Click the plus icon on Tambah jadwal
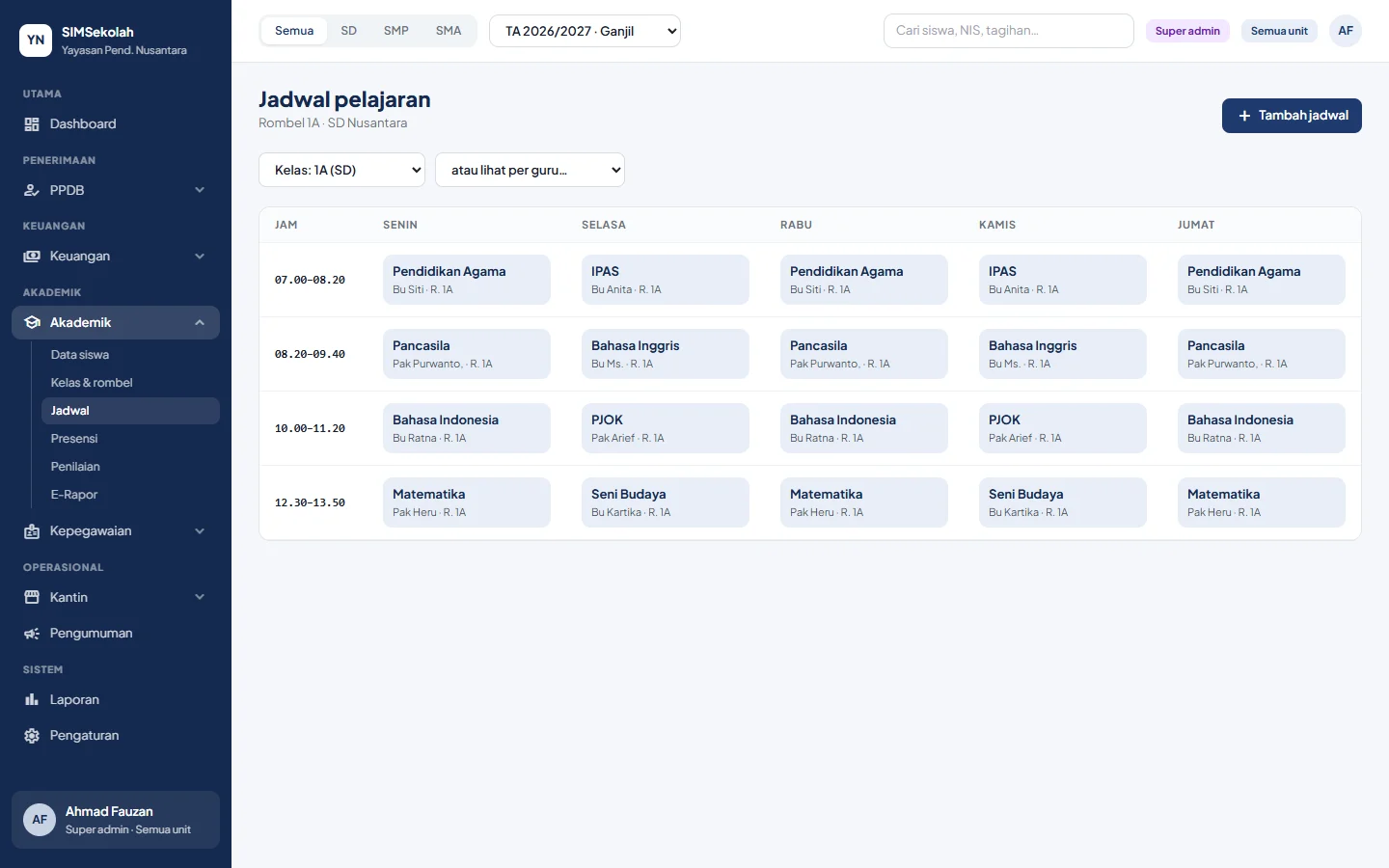This screenshot has width=1389, height=868. tap(1244, 116)
